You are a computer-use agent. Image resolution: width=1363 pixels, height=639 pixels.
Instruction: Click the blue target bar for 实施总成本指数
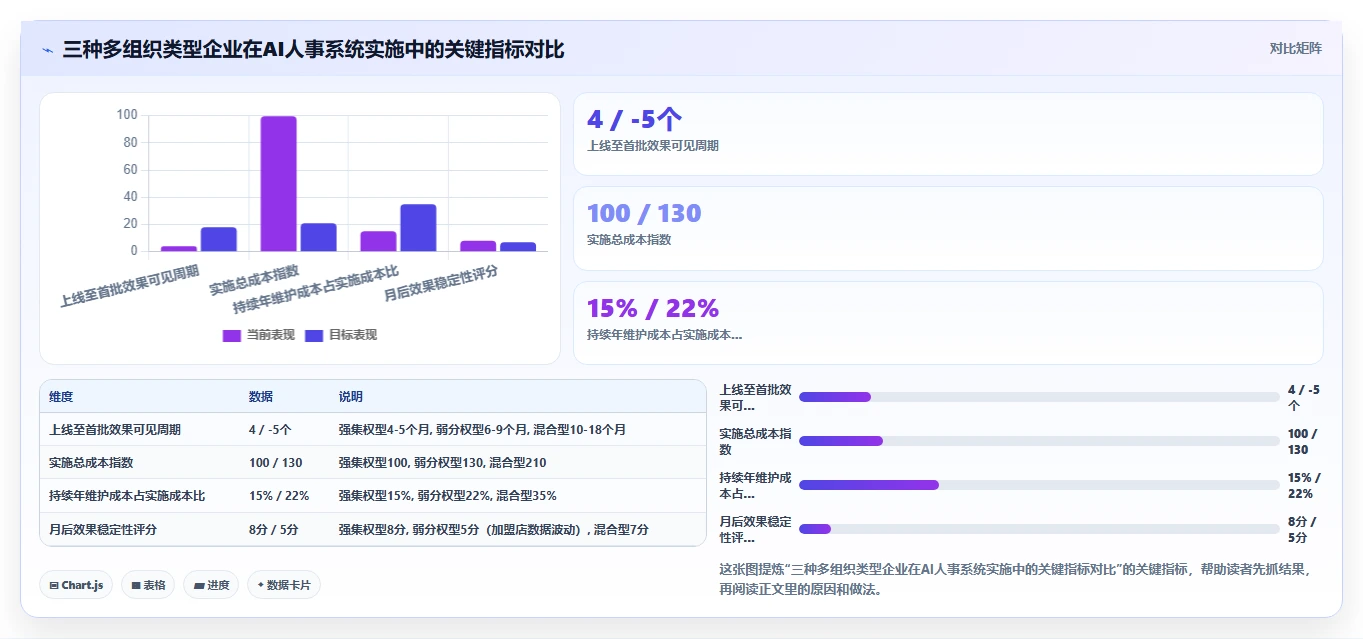318,237
